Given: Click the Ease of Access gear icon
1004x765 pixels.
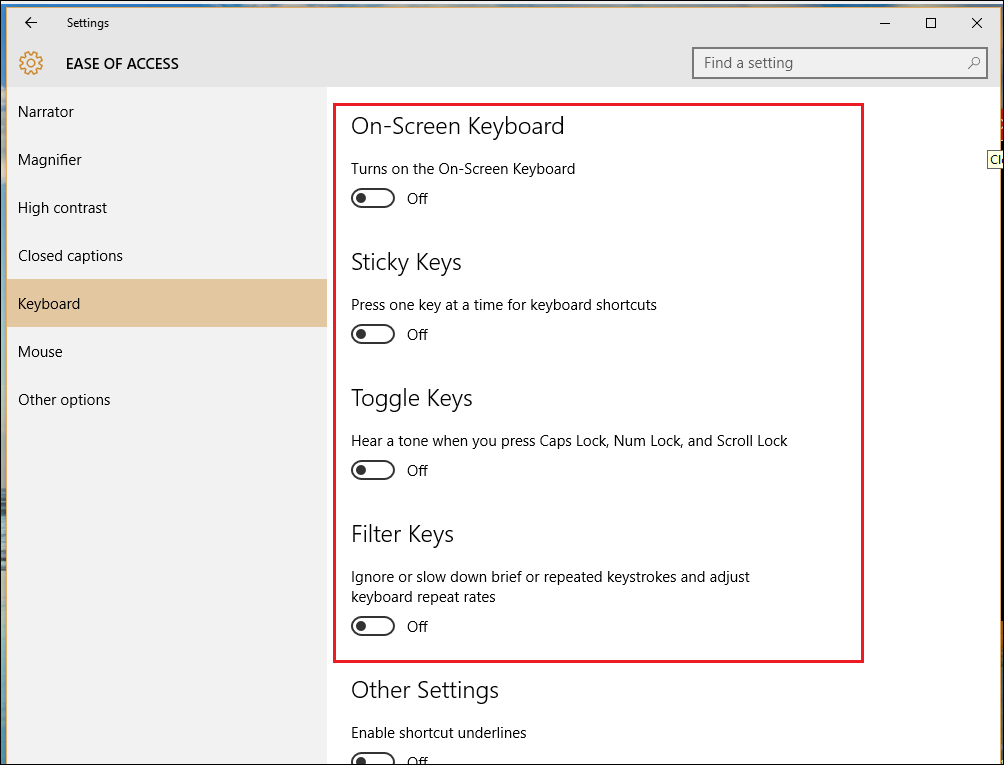Looking at the screenshot, I should coord(31,63).
